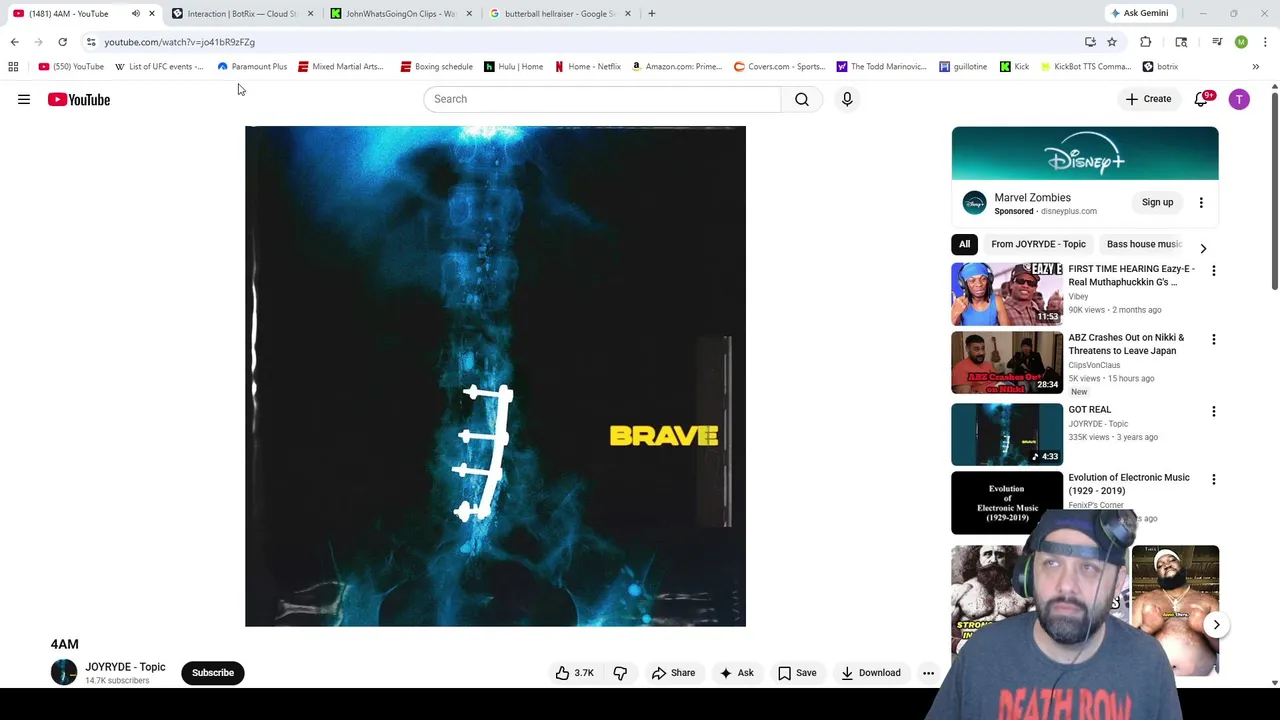Image resolution: width=1280 pixels, height=720 pixels.
Task: Open Chrome extensions puzzle icon
Action: click(x=1146, y=42)
